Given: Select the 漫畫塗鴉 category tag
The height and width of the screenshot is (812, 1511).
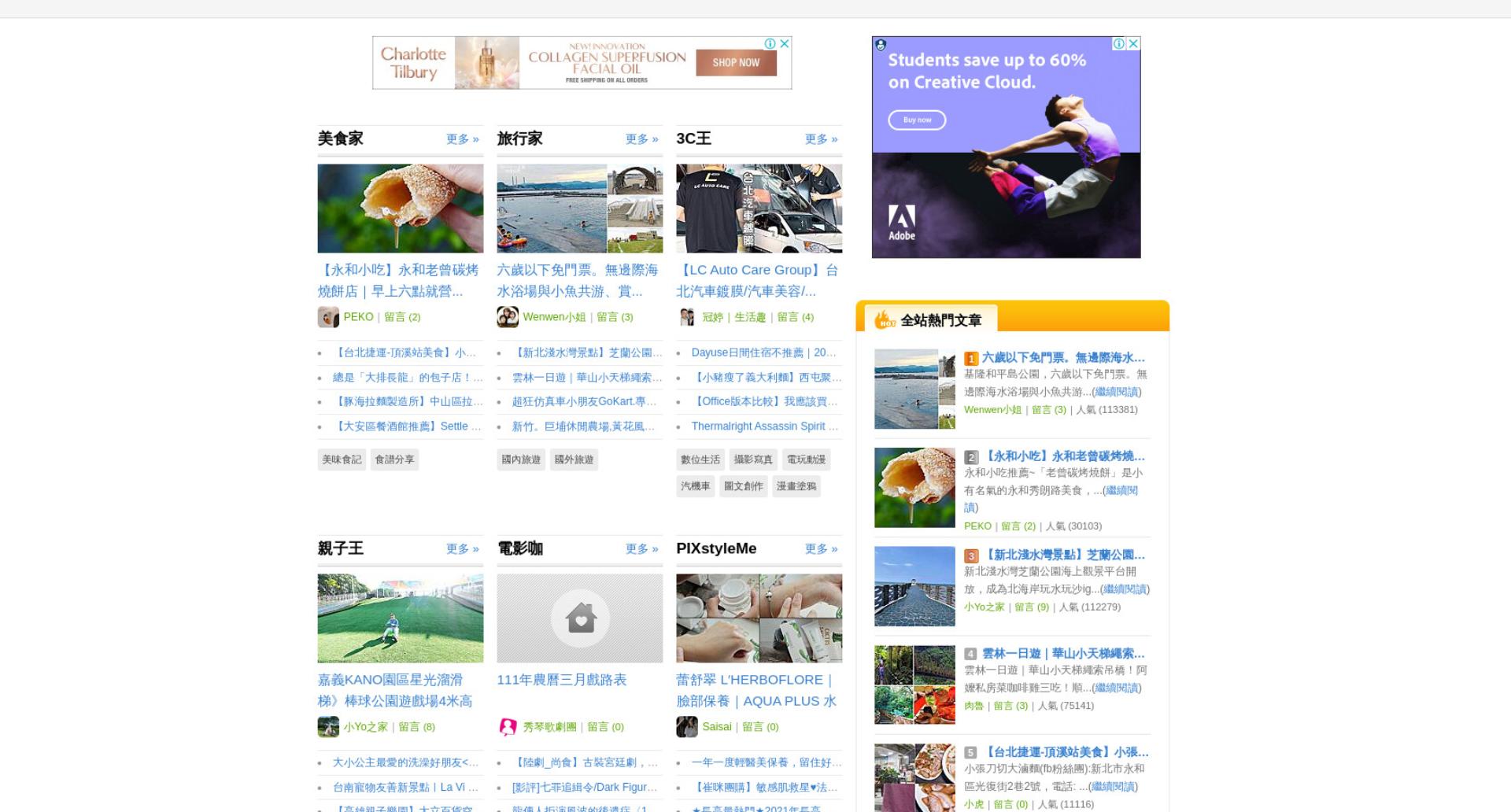Looking at the screenshot, I should click(x=796, y=486).
